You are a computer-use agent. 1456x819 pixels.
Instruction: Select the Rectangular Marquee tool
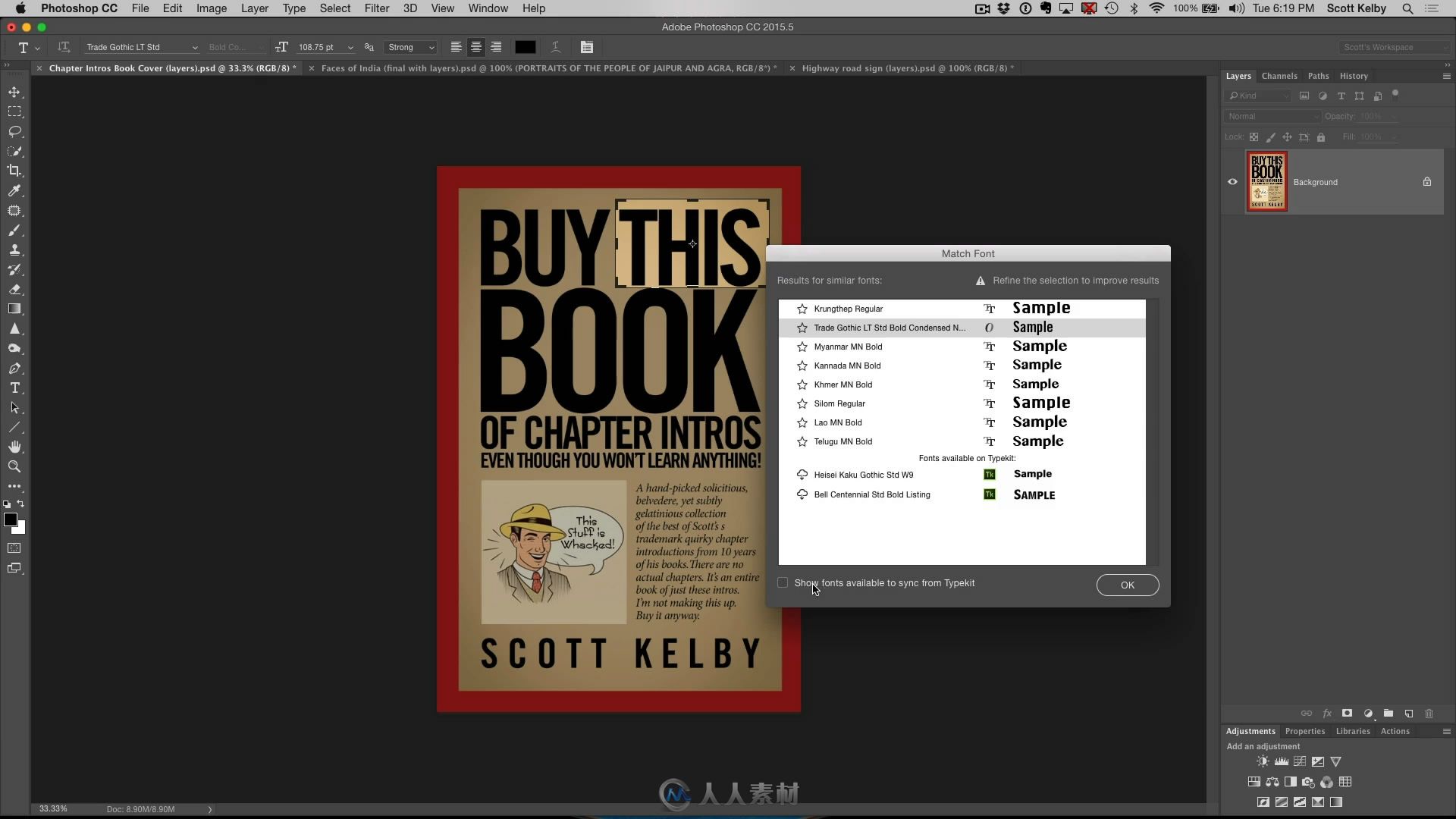tap(14, 111)
